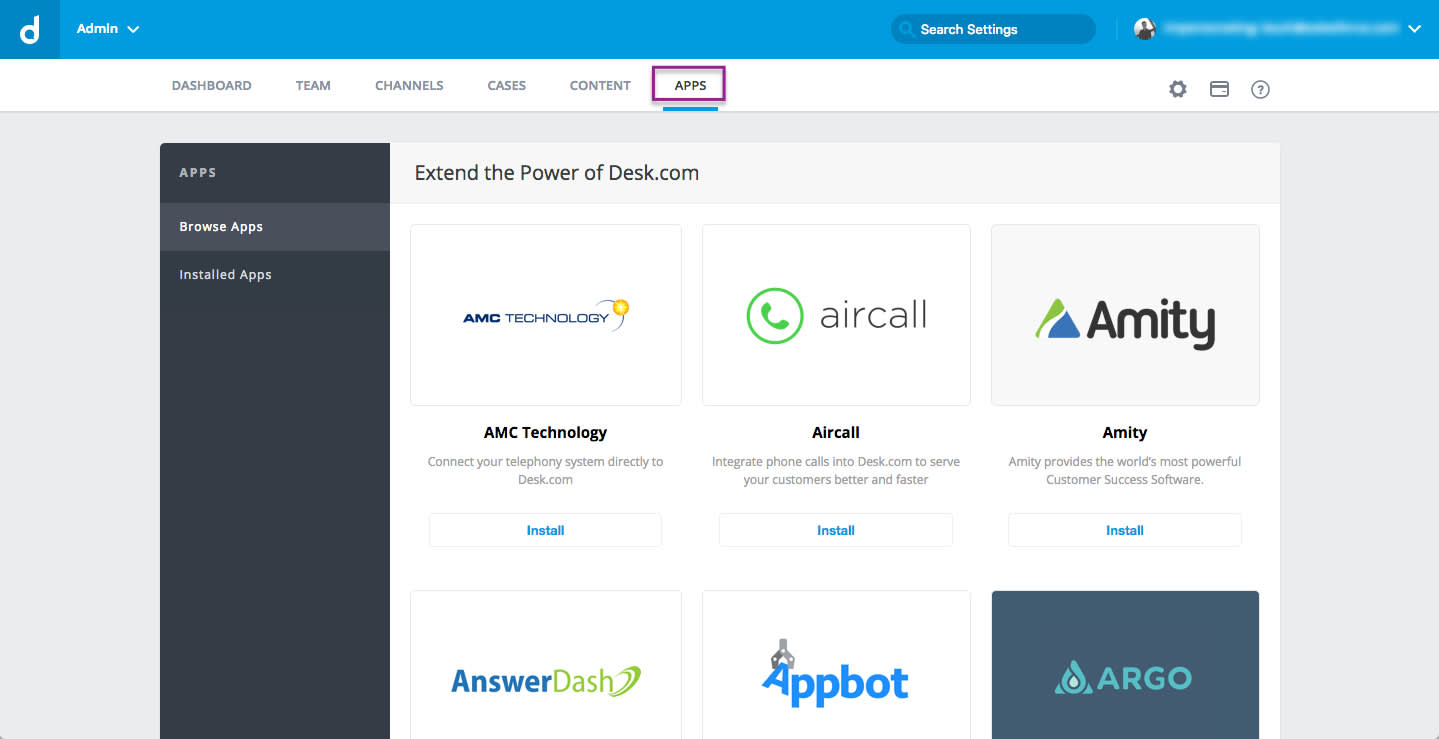
Task: Focus the Search Settings field
Action: pos(993,29)
